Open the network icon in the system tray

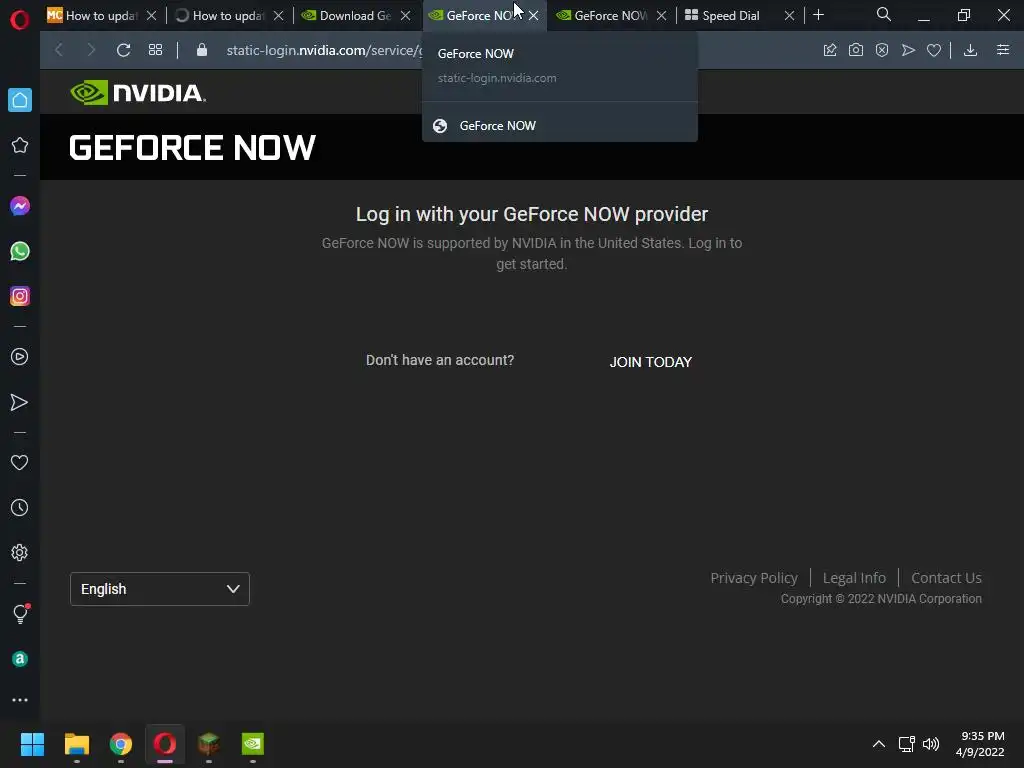click(x=906, y=744)
